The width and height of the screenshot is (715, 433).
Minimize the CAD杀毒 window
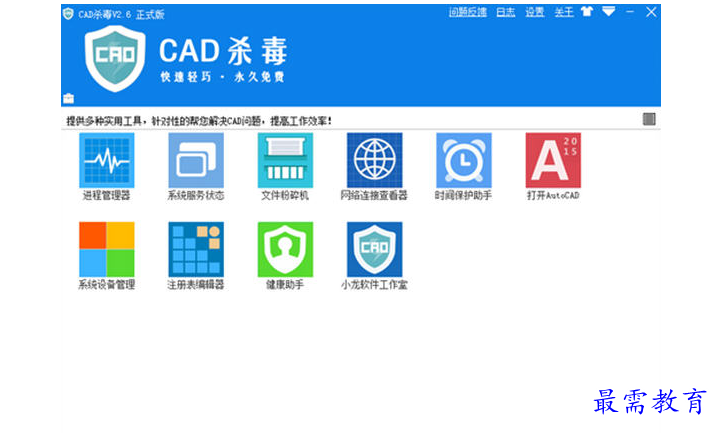pyautogui.click(x=630, y=12)
